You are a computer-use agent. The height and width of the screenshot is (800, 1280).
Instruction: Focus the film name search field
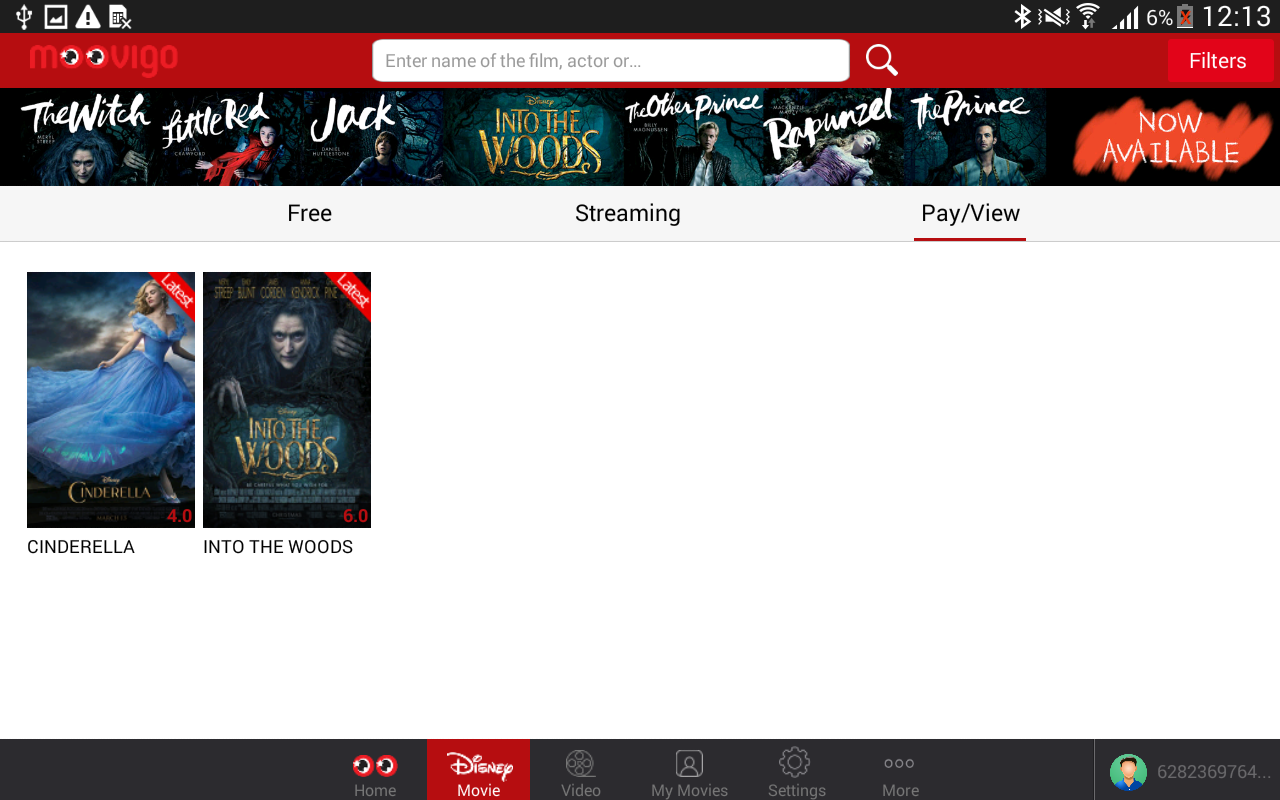pos(611,61)
